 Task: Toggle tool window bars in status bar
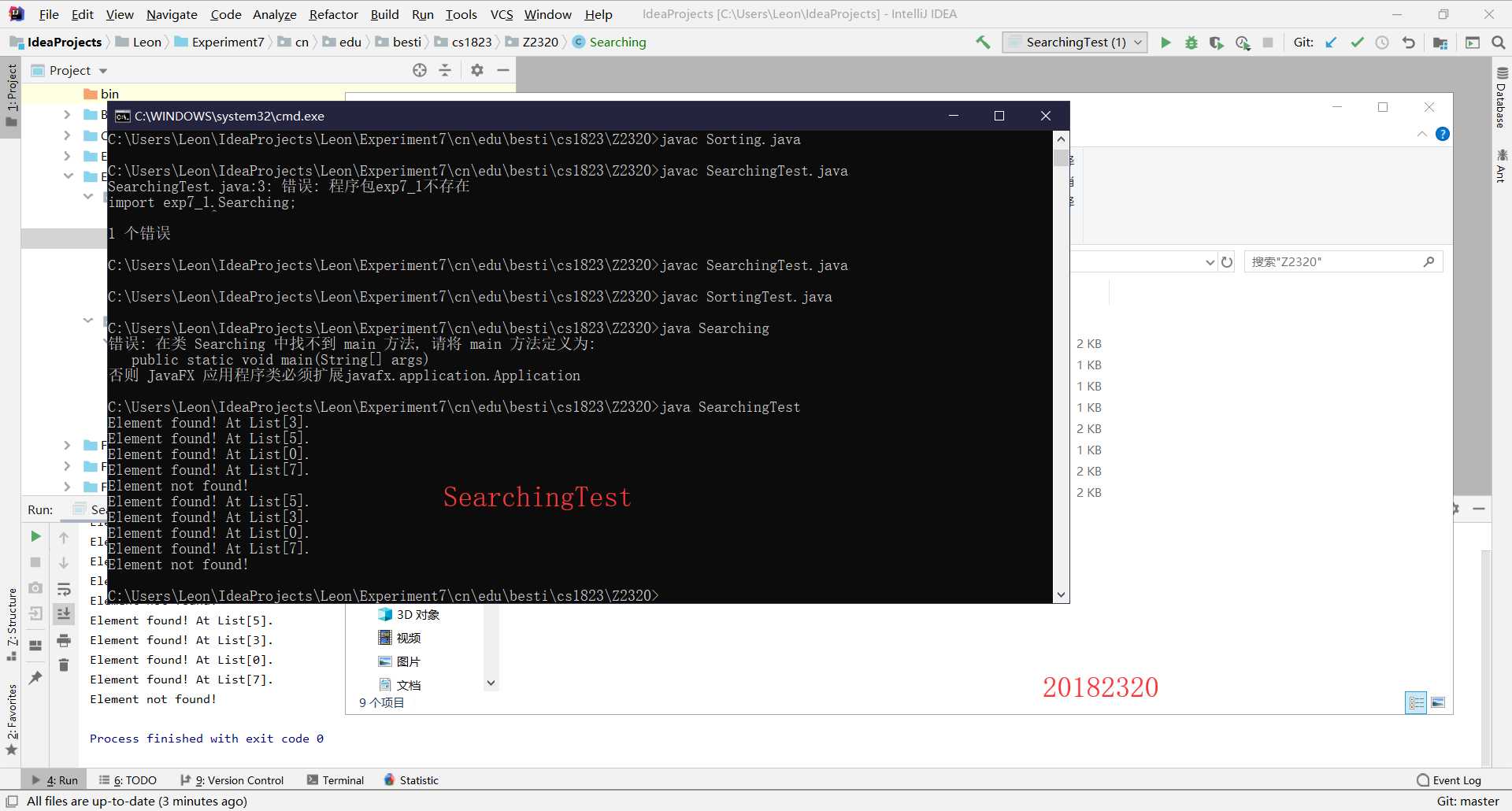click(12, 802)
